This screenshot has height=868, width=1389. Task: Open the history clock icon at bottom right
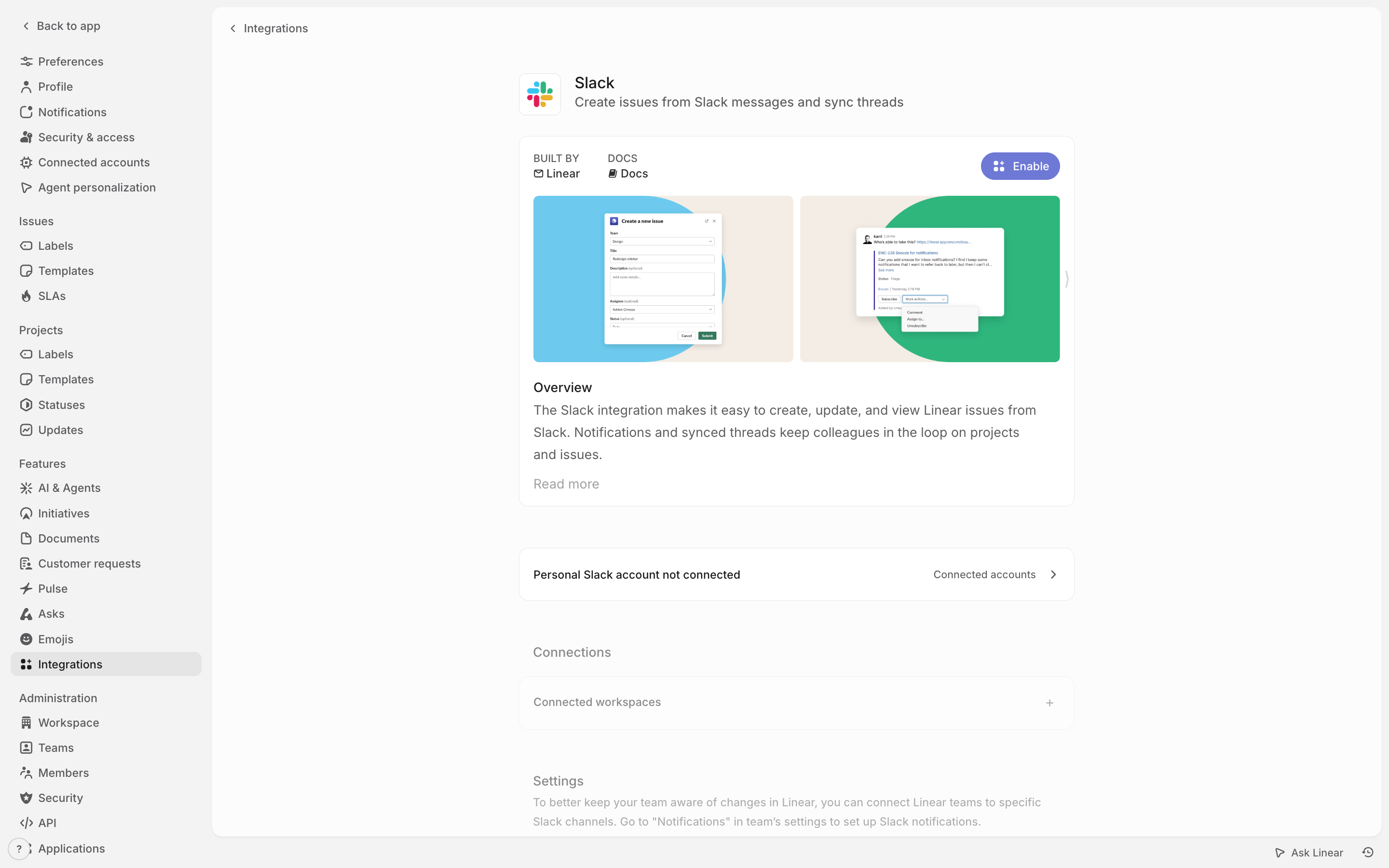1368,853
